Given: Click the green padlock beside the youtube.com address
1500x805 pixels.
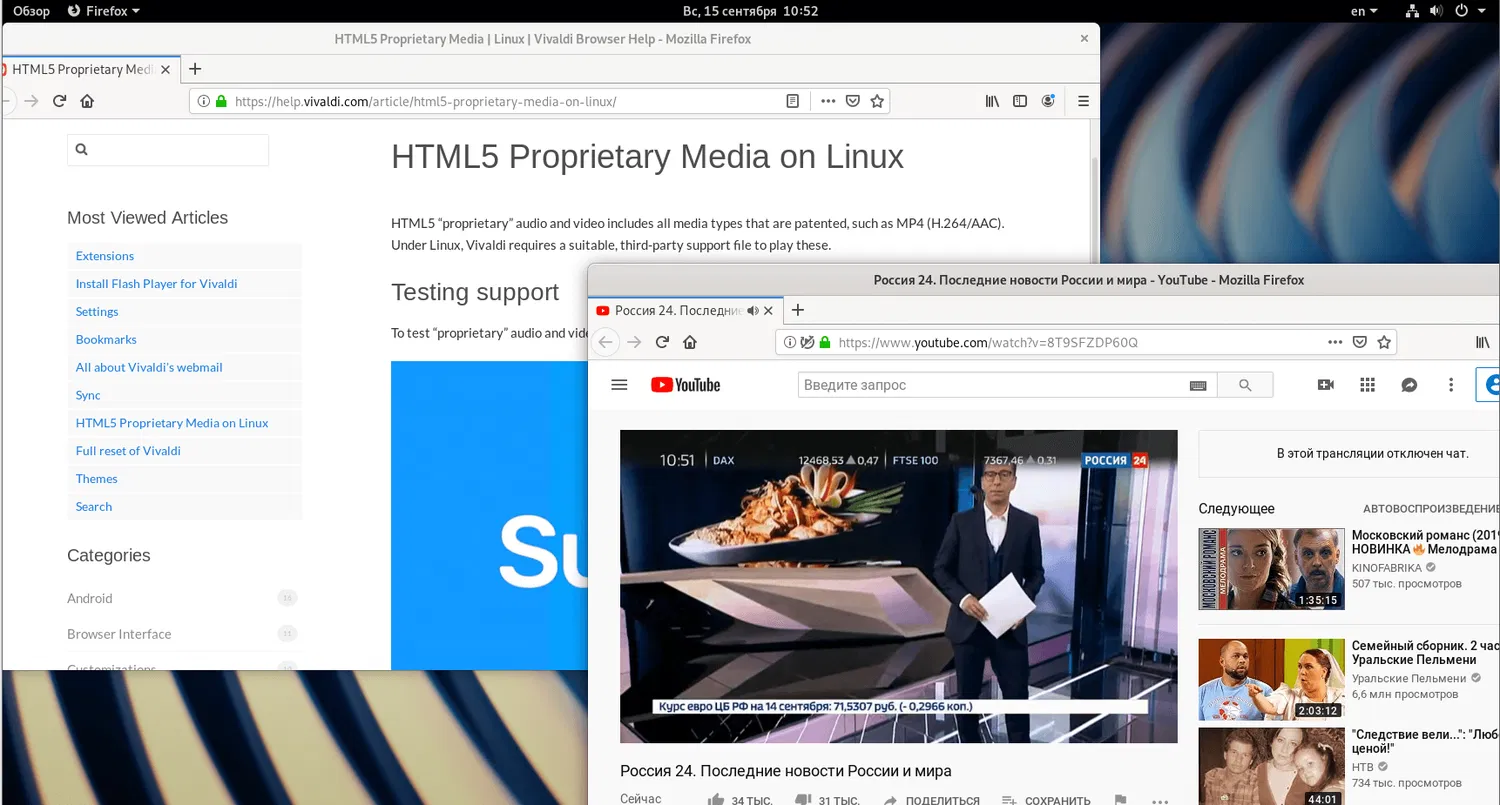Looking at the screenshot, I should (x=825, y=342).
